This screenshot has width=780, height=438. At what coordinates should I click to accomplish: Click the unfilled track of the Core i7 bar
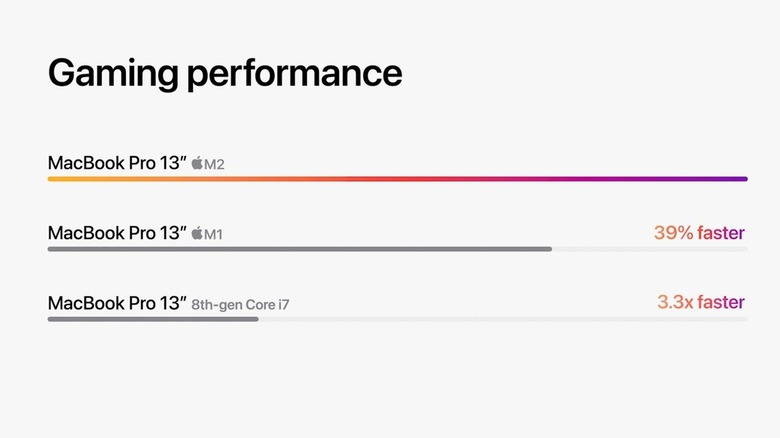click(500, 319)
